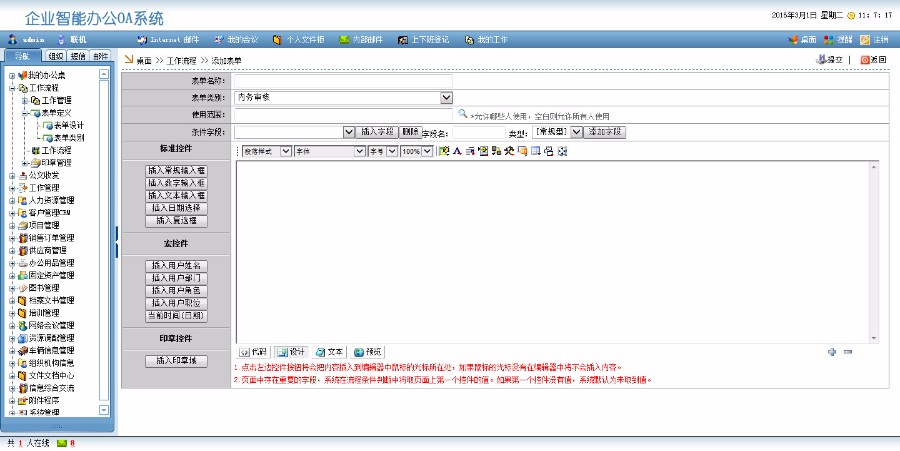The height and width of the screenshot is (451, 900).
Task: Open the 表单类别 dropdown showing 内务审核
Action: point(343,98)
